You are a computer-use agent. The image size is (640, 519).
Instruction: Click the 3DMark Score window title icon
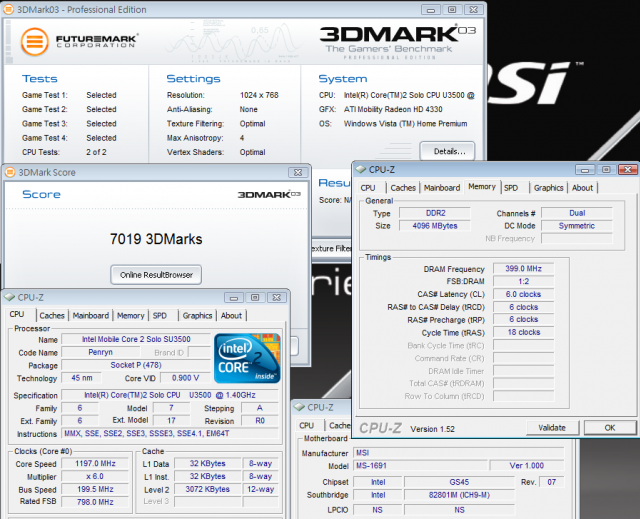[x=10, y=172]
